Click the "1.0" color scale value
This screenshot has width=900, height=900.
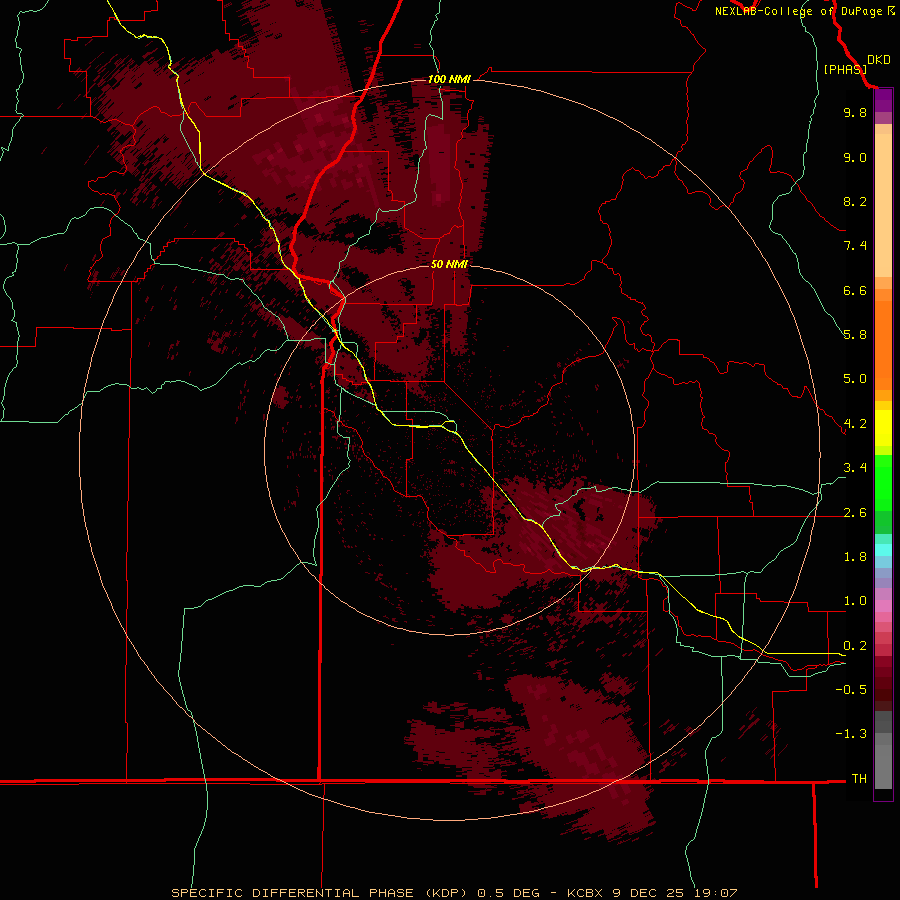point(855,601)
